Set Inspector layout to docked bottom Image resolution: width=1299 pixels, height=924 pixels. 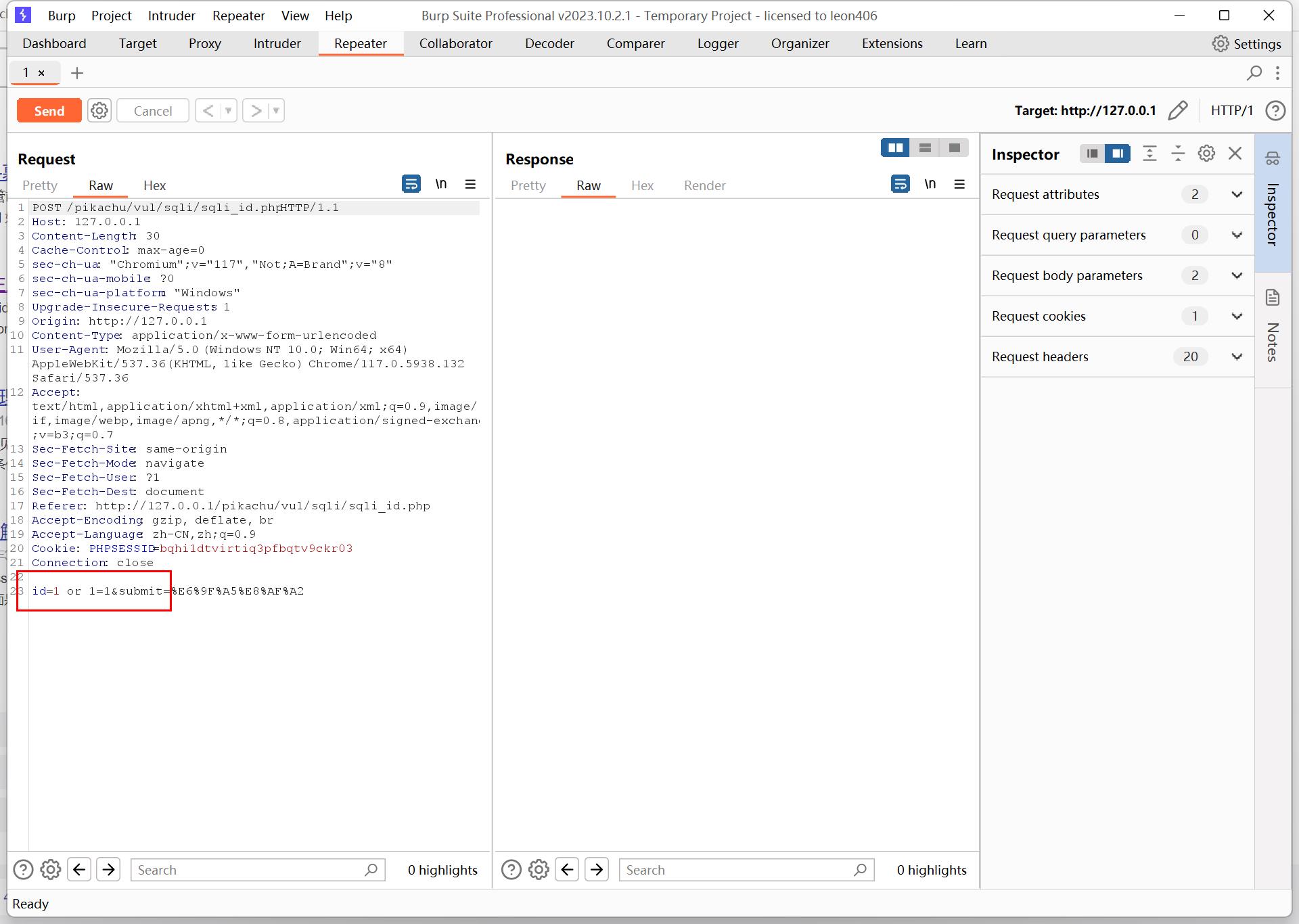tap(1092, 154)
